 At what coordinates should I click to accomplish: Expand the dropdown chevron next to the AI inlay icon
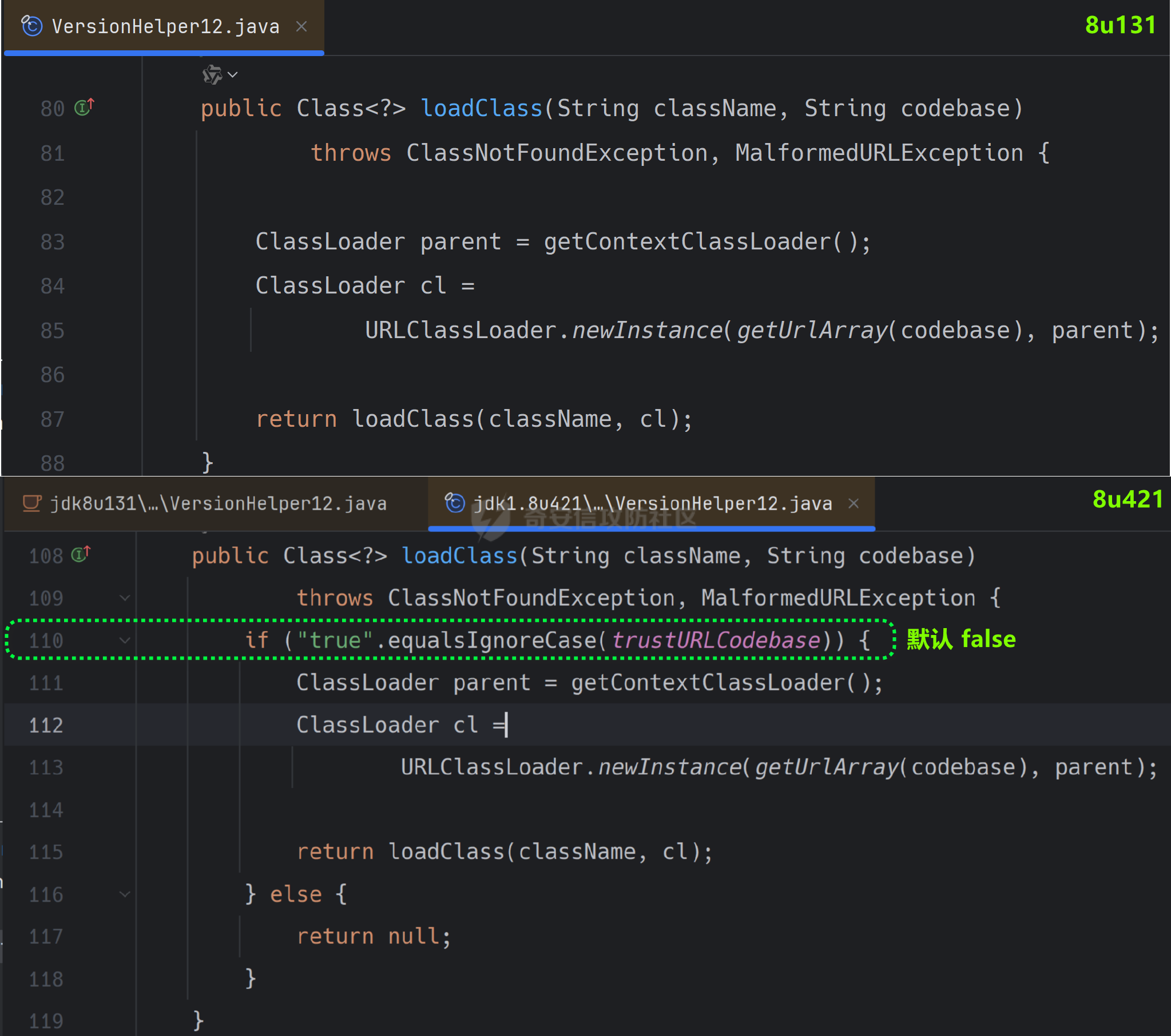[x=233, y=74]
